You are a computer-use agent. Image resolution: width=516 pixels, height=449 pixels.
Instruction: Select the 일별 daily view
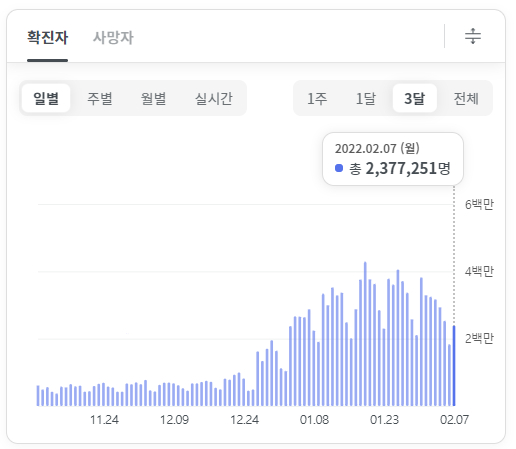46,98
